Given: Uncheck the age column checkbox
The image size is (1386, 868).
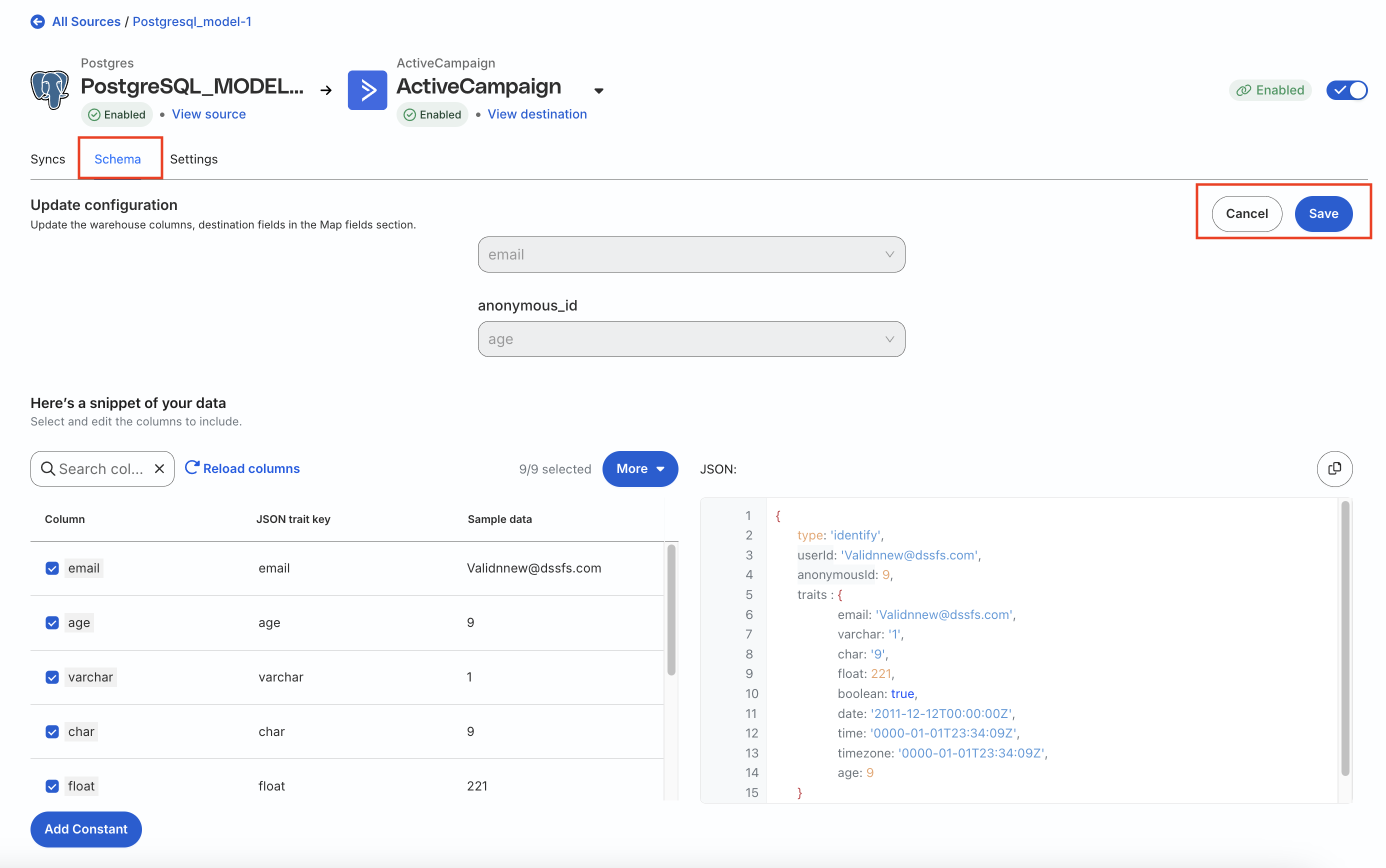Looking at the screenshot, I should click(x=52, y=622).
